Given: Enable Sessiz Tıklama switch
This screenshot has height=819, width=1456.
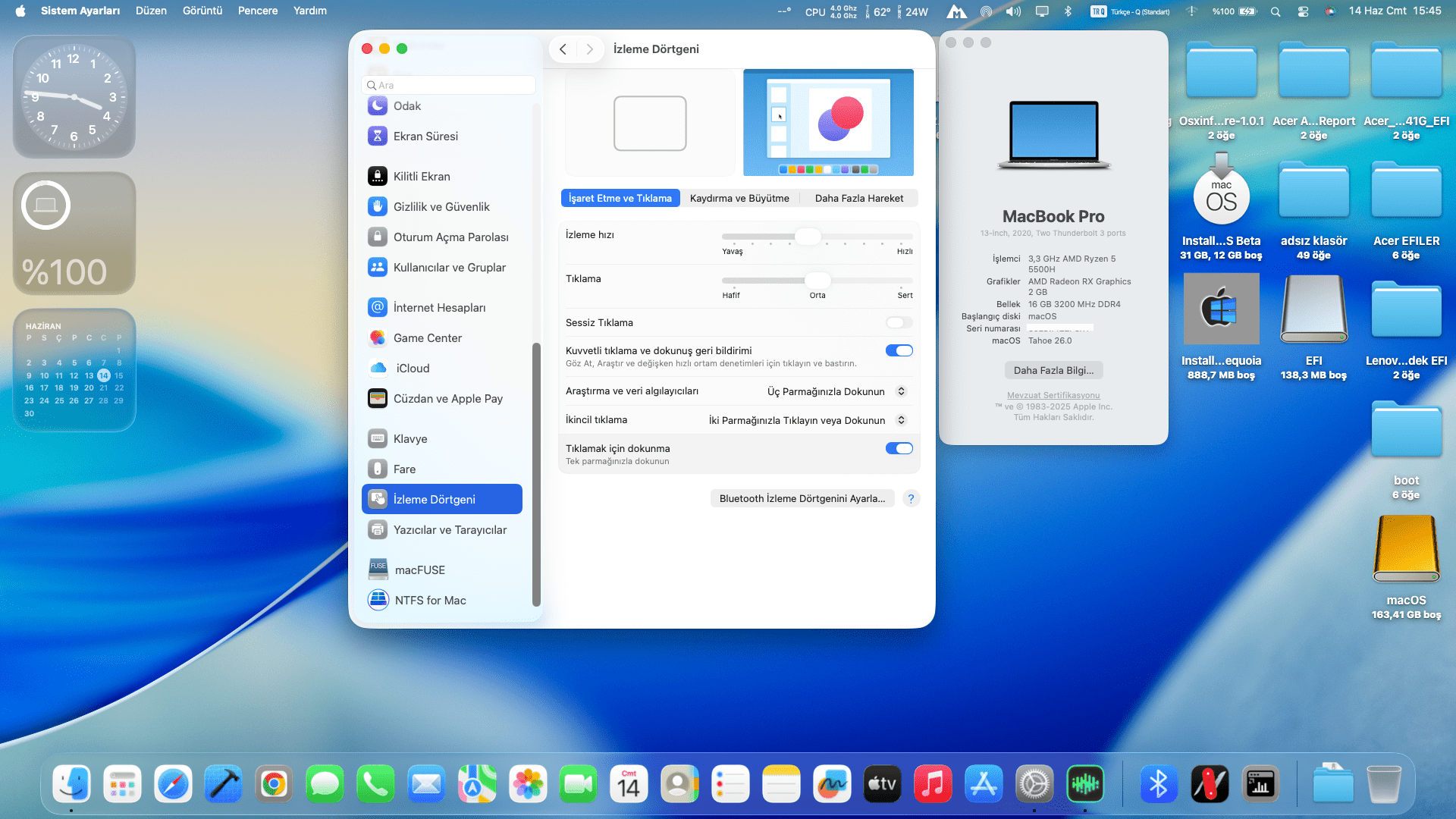Looking at the screenshot, I should pyautogui.click(x=899, y=323).
